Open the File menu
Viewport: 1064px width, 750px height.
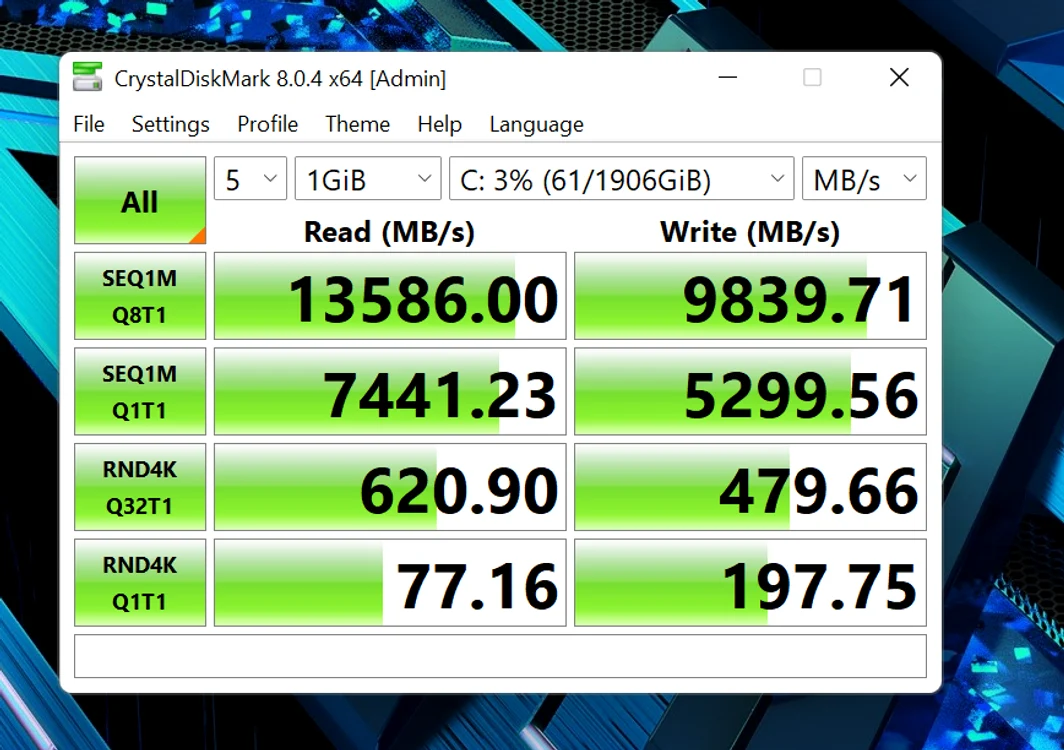pos(89,124)
